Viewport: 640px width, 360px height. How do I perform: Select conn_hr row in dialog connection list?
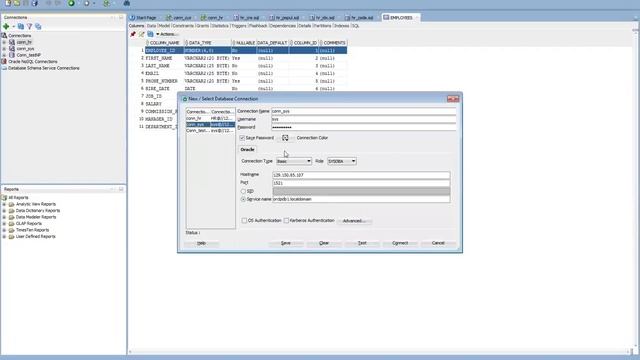tap(211, 118)
